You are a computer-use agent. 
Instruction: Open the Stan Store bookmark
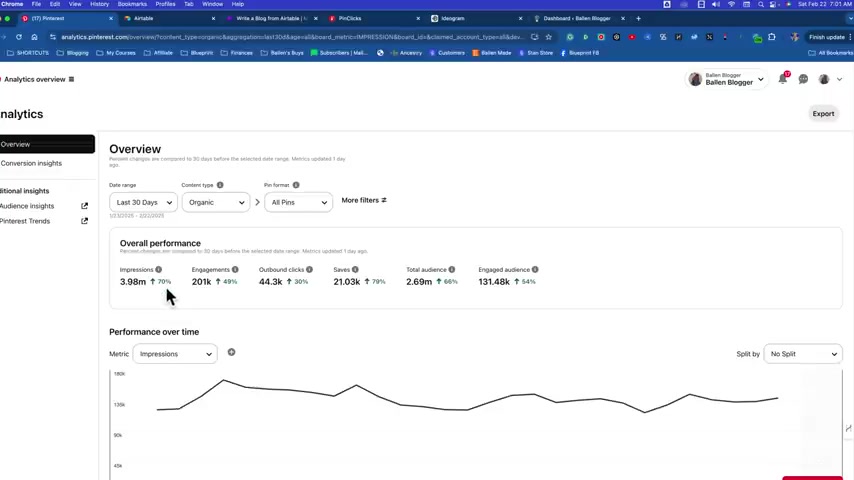pyautogui.click(x=535, y=53)
